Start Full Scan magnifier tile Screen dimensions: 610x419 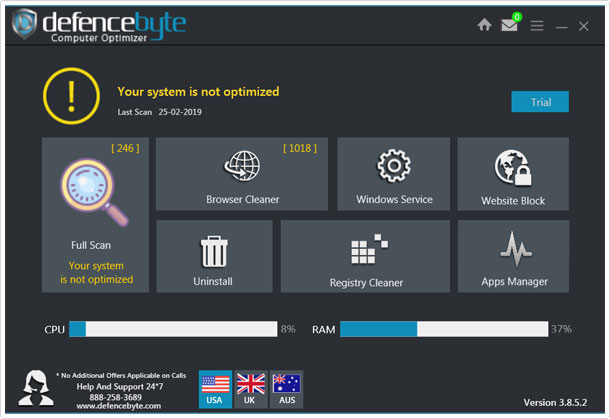(x=95, y=215)
